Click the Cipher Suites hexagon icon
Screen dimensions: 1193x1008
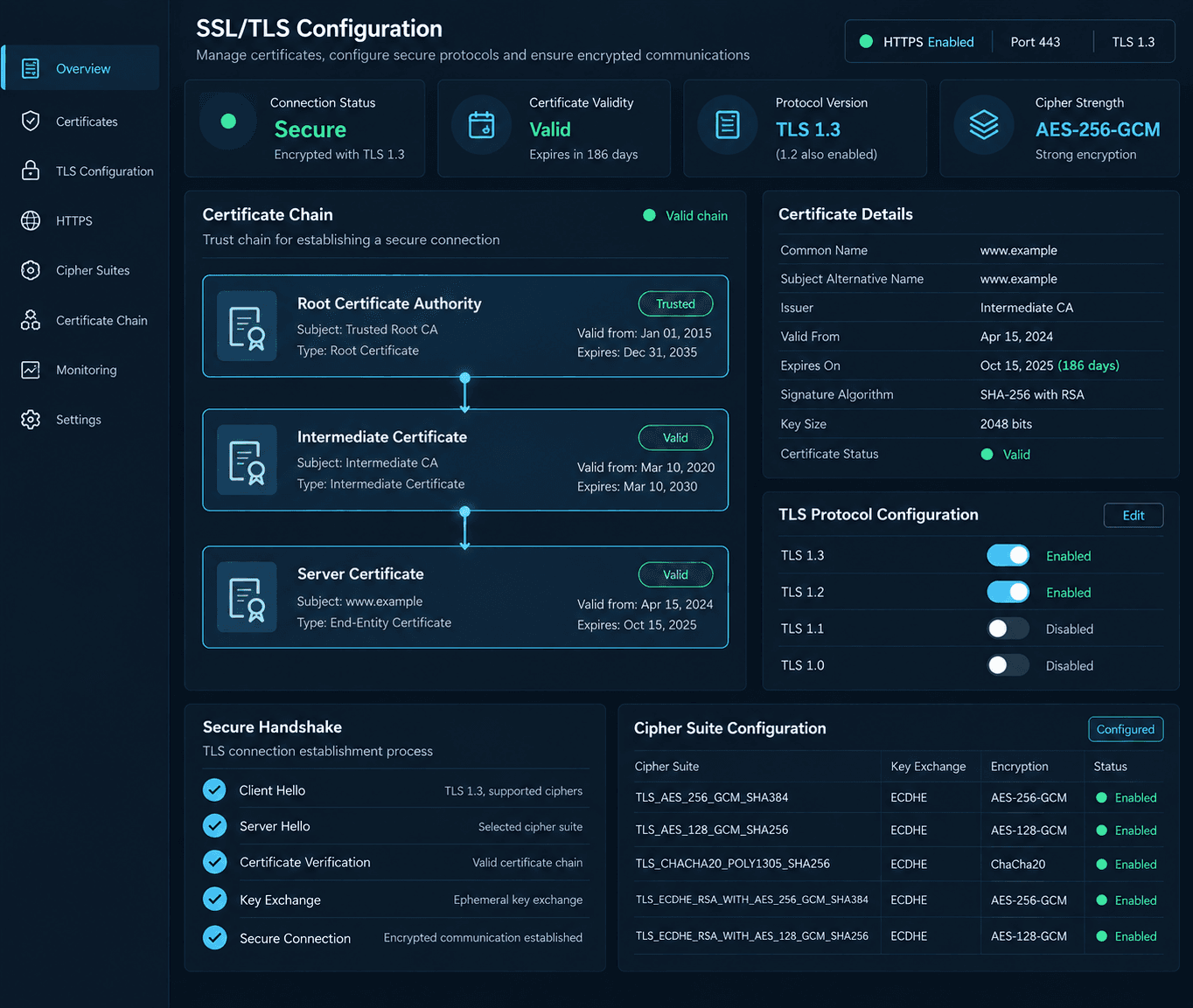(x=31, y=270)
